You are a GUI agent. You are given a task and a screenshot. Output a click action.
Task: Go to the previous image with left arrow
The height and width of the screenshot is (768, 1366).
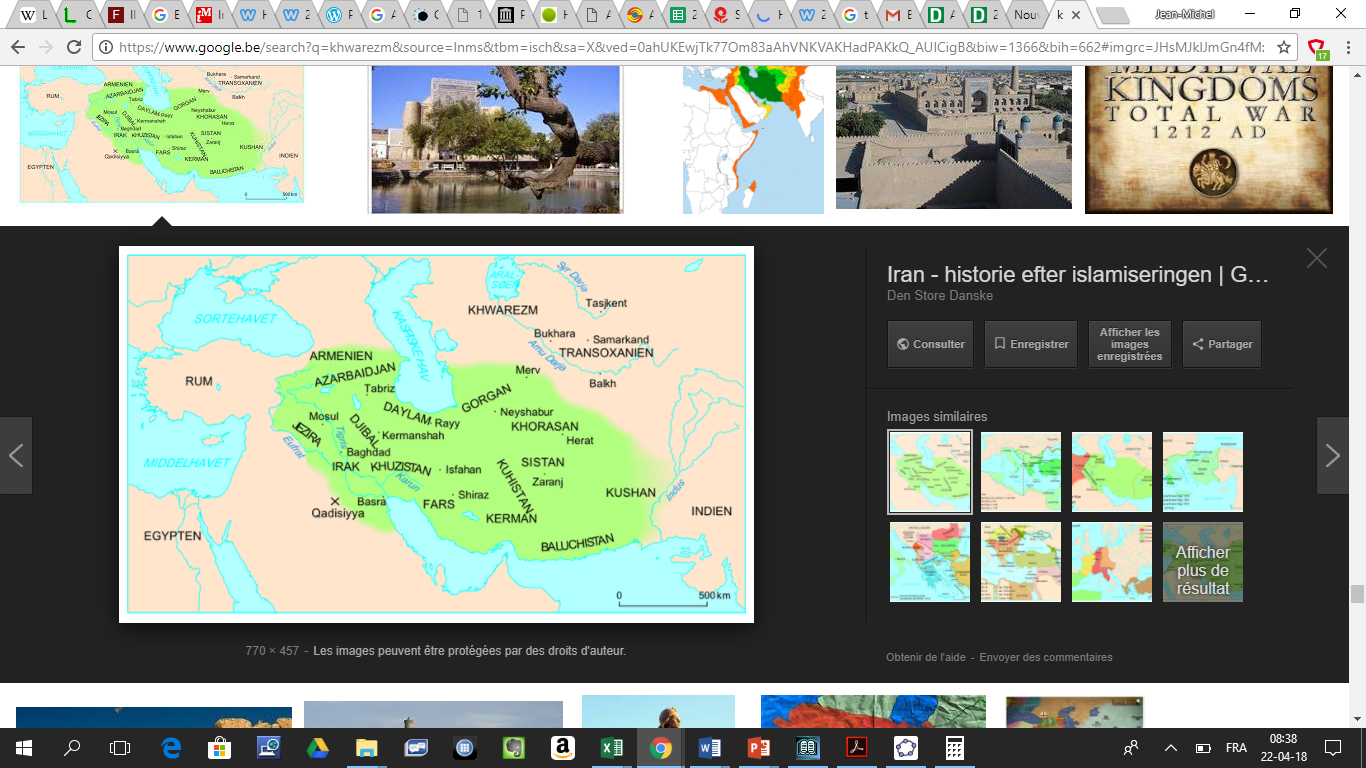(16, 456)
